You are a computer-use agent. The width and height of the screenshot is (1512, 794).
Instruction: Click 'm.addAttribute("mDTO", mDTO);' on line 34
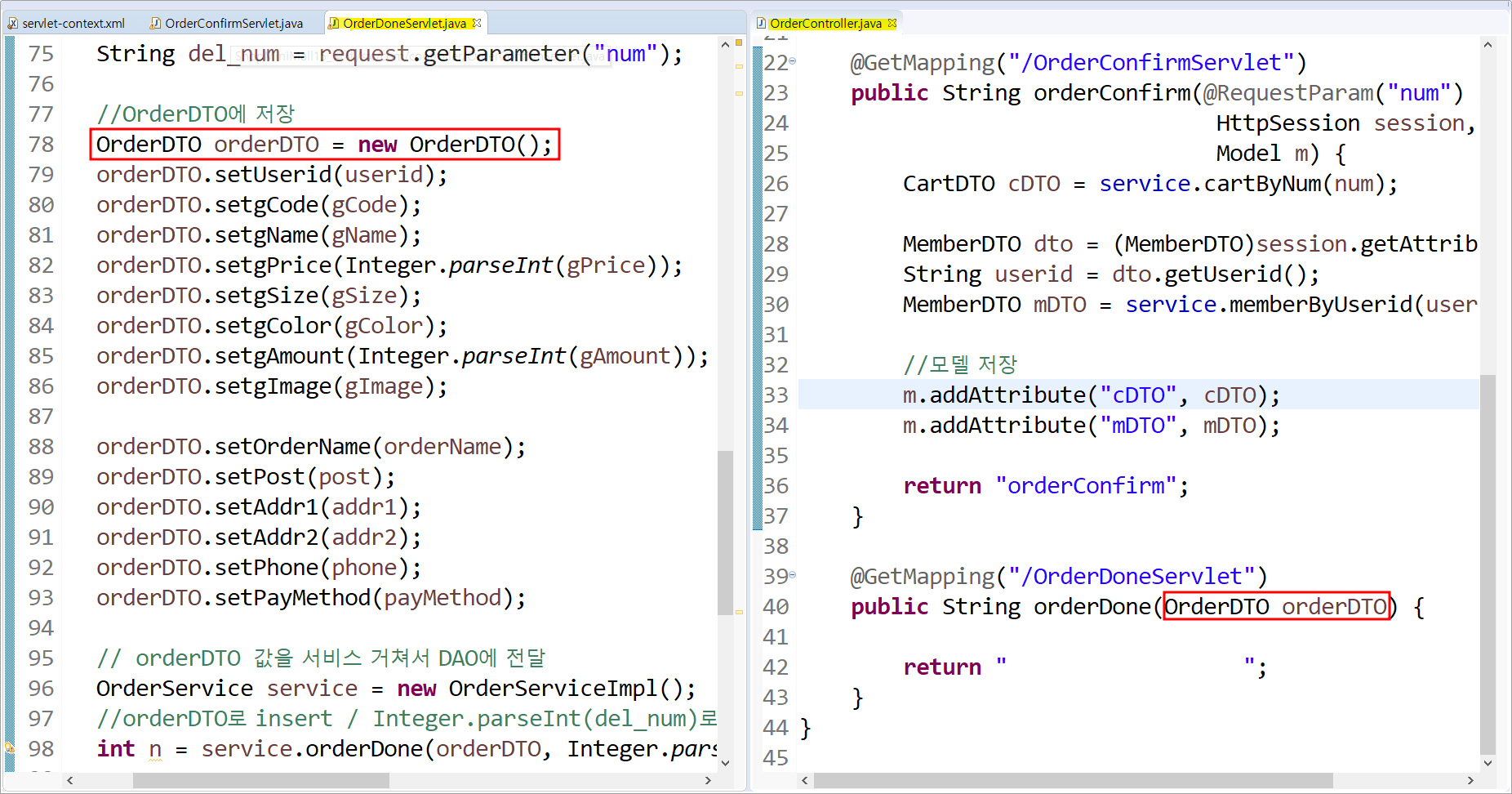click(x=1092, y=426)
